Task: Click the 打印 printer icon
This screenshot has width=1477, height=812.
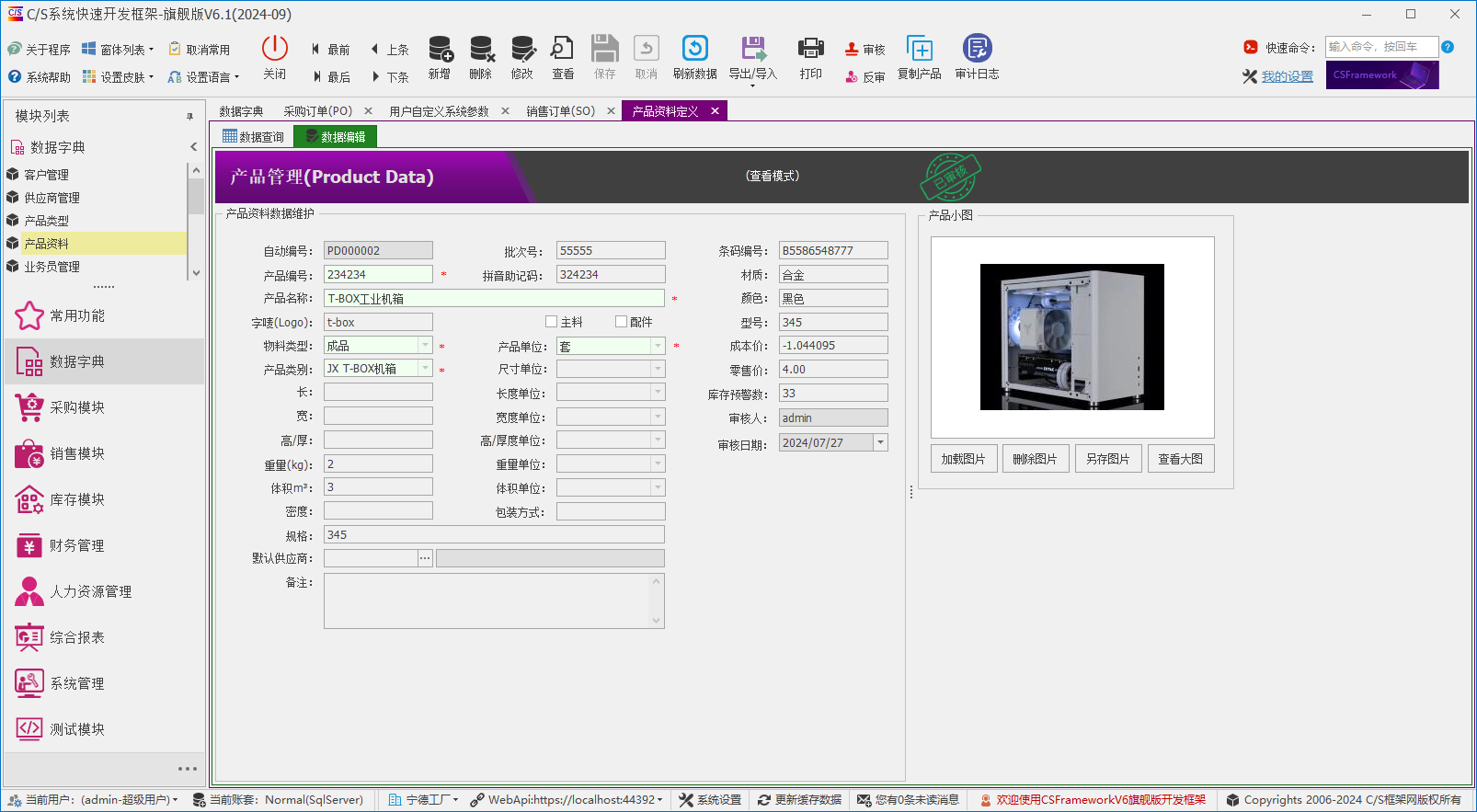Action: (x=811, y=48)
